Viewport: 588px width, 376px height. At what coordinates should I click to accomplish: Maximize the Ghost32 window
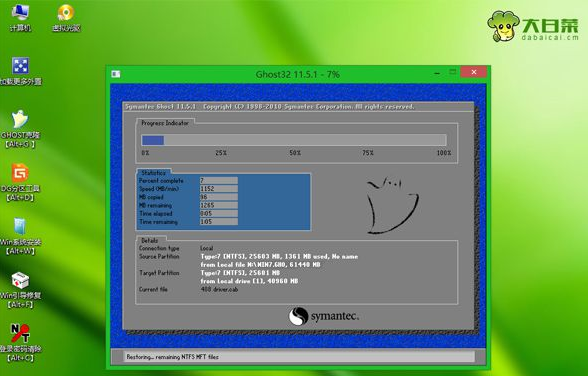point(453,72)
